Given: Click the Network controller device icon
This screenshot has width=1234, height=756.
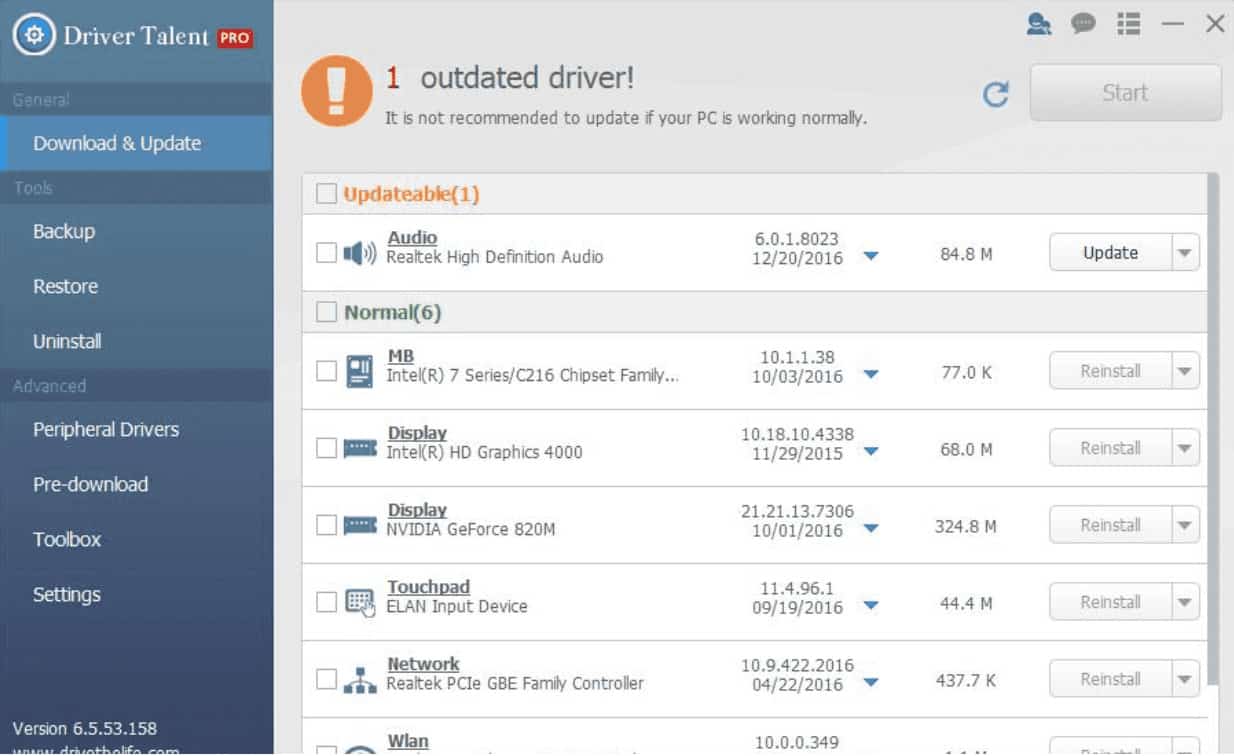Looking at the screenshot, I should (x=359, y=679).
